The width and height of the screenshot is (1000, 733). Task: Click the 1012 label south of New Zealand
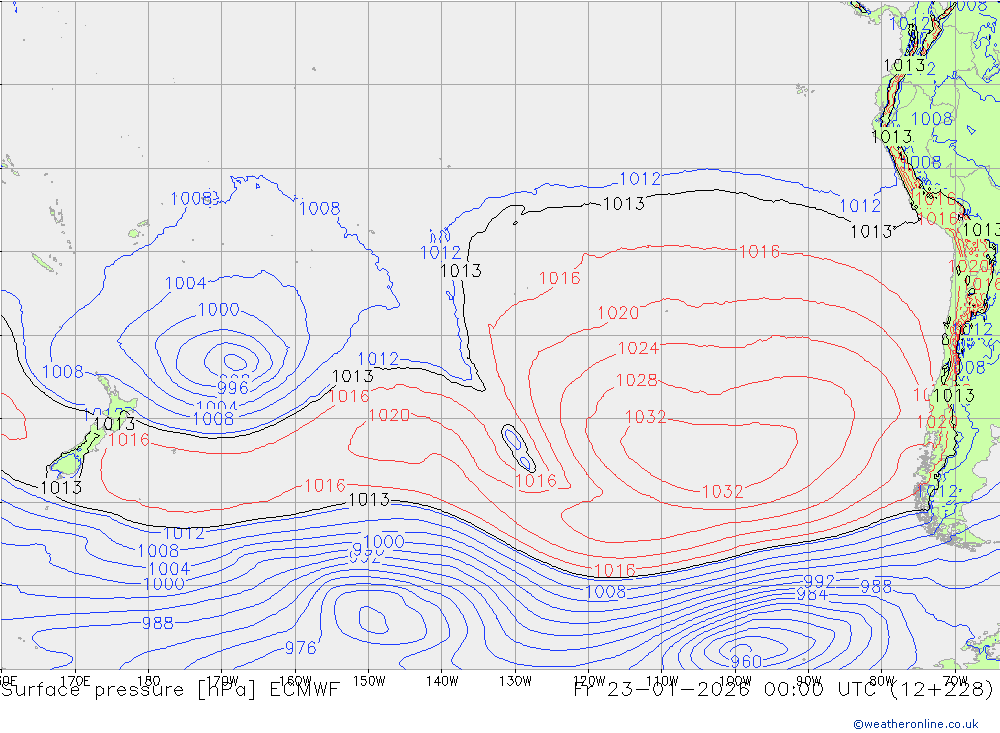coord(183,533)
